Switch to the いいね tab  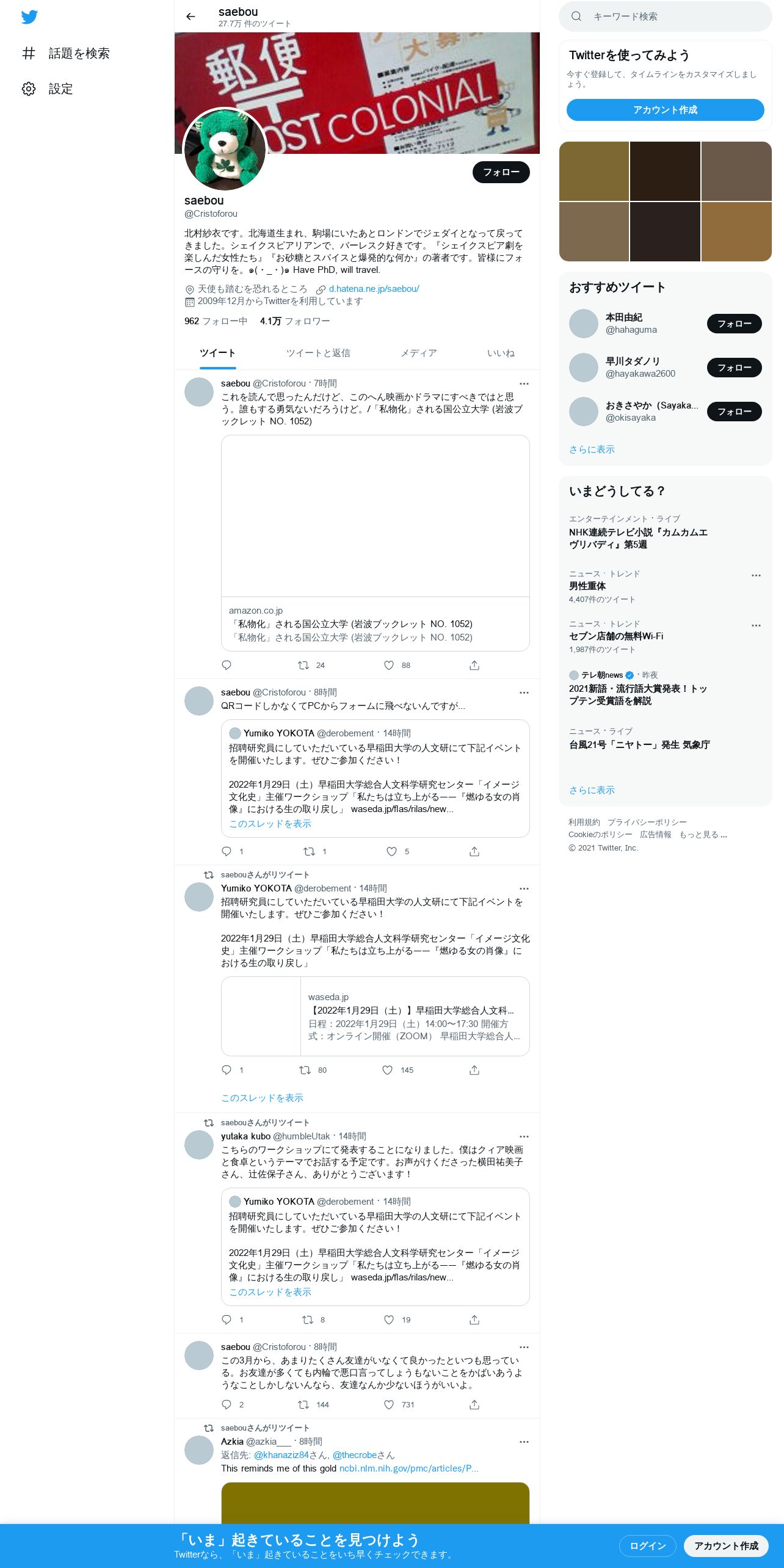pos(501,353)
